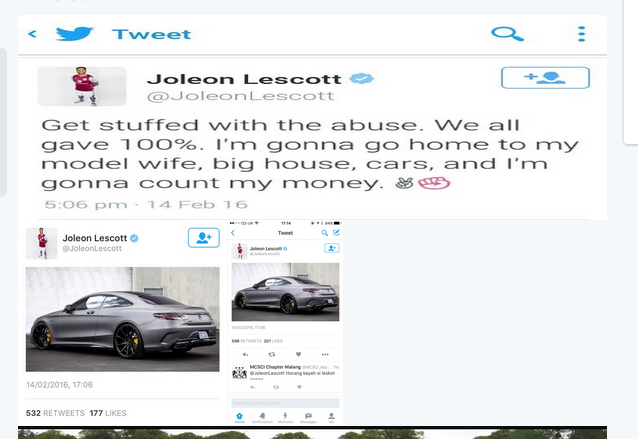
Task: Follow Joleon Lescott with the top follow button
Action: pos(545,77)
